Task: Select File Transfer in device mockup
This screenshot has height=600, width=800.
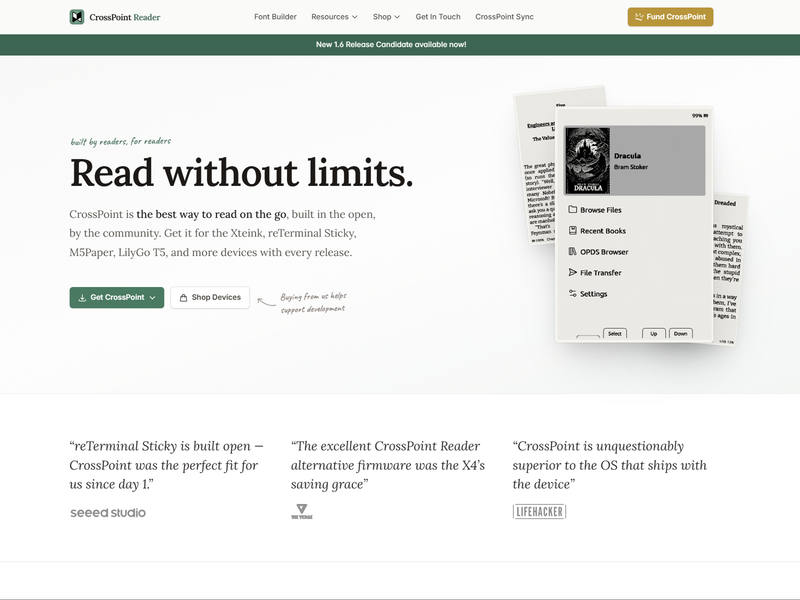Action: click(x=601, y=273)
